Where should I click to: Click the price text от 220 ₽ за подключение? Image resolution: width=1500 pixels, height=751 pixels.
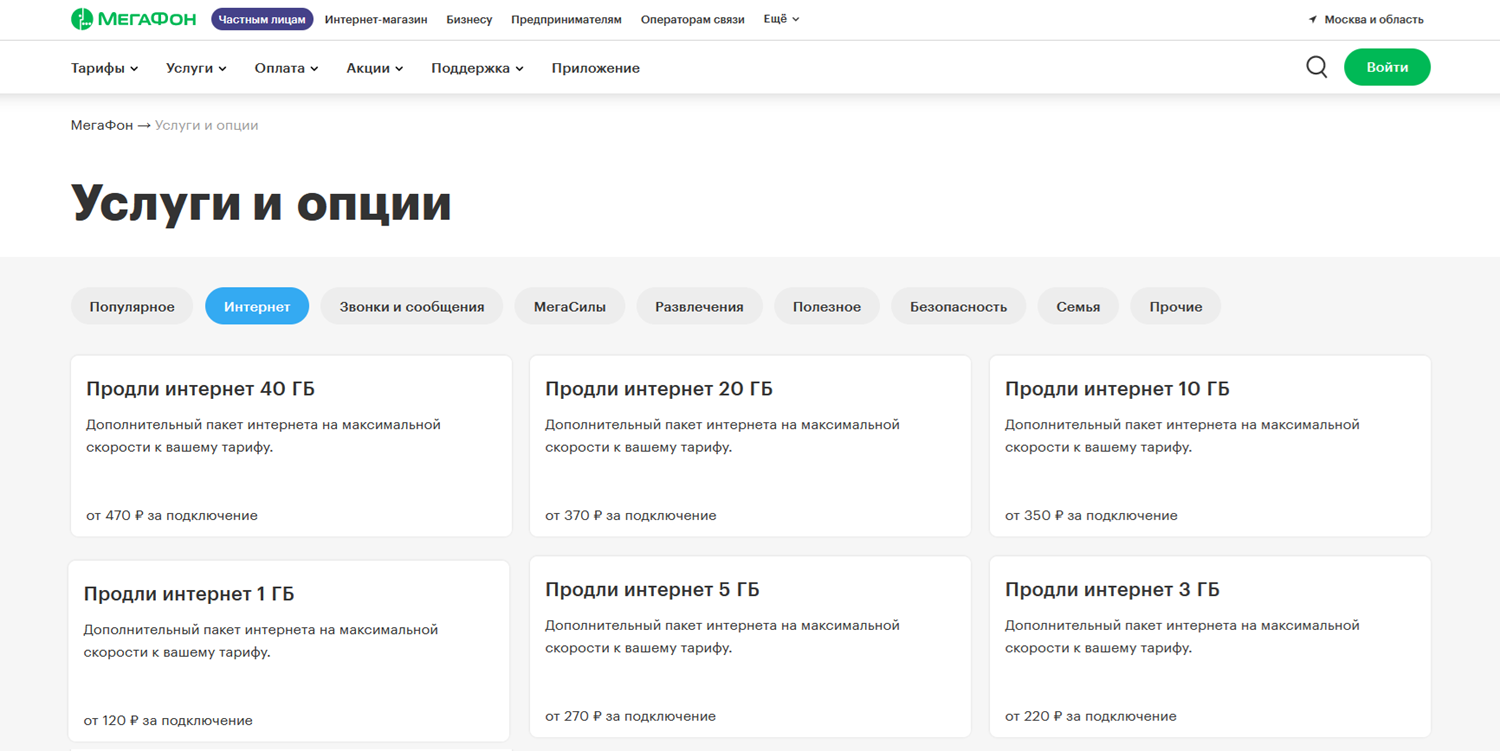(1091, 716)
